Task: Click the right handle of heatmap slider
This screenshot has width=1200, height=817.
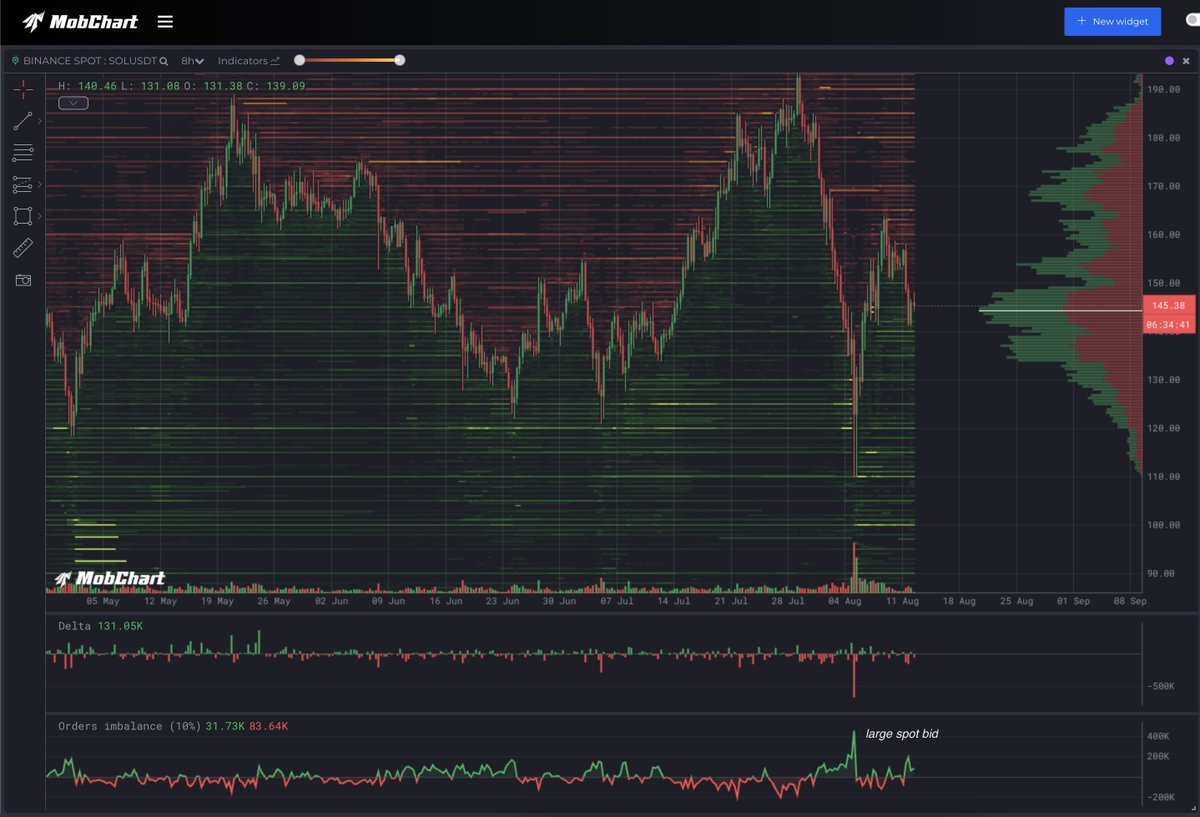Action: coord(400,60)
